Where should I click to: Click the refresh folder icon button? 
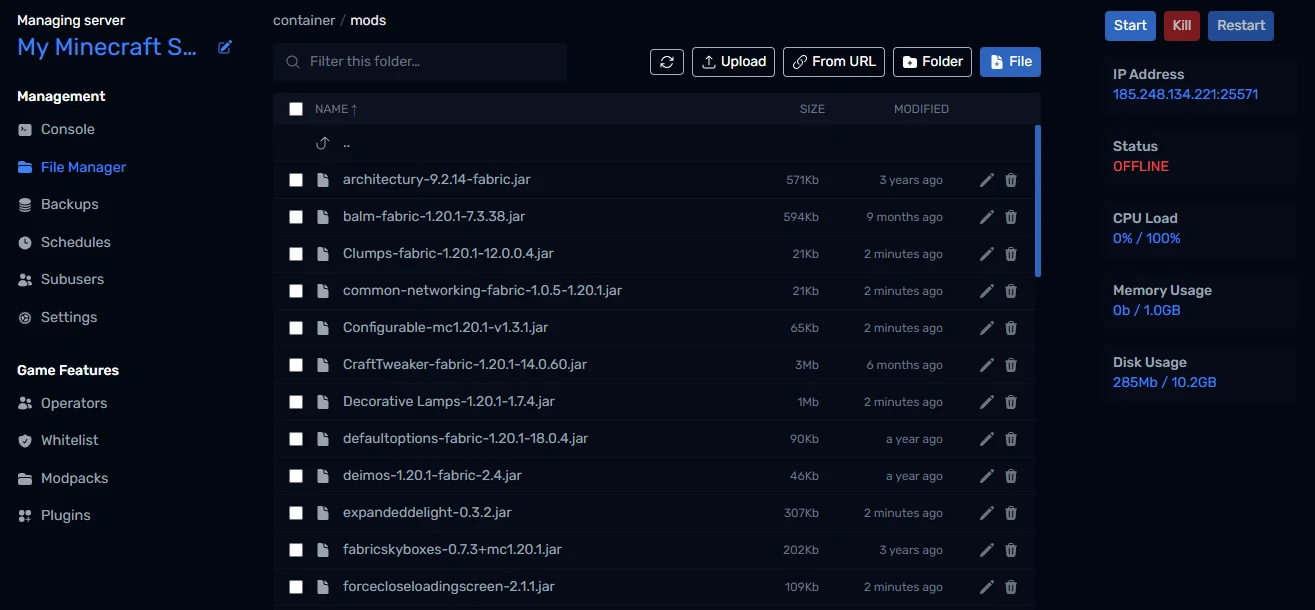(667, 62)
